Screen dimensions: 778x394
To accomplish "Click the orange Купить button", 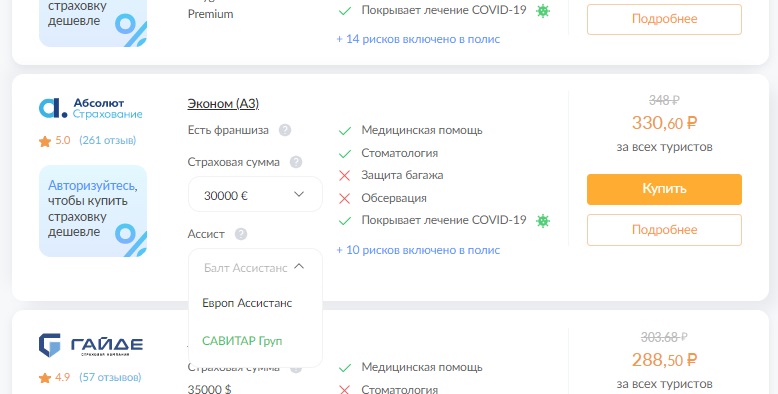I will click(x=664, y=189).
